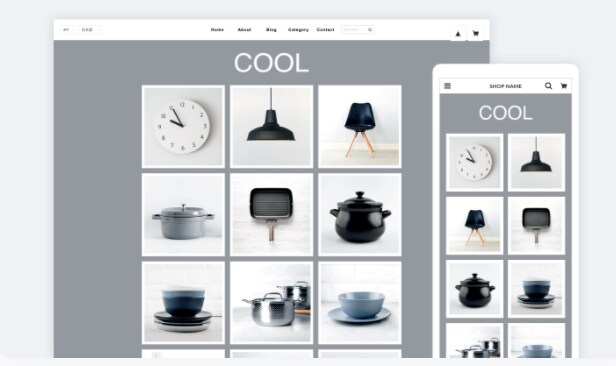The image size is (616, 366).
Task: Open the About menu item
Action: click(x=244, y=30)
